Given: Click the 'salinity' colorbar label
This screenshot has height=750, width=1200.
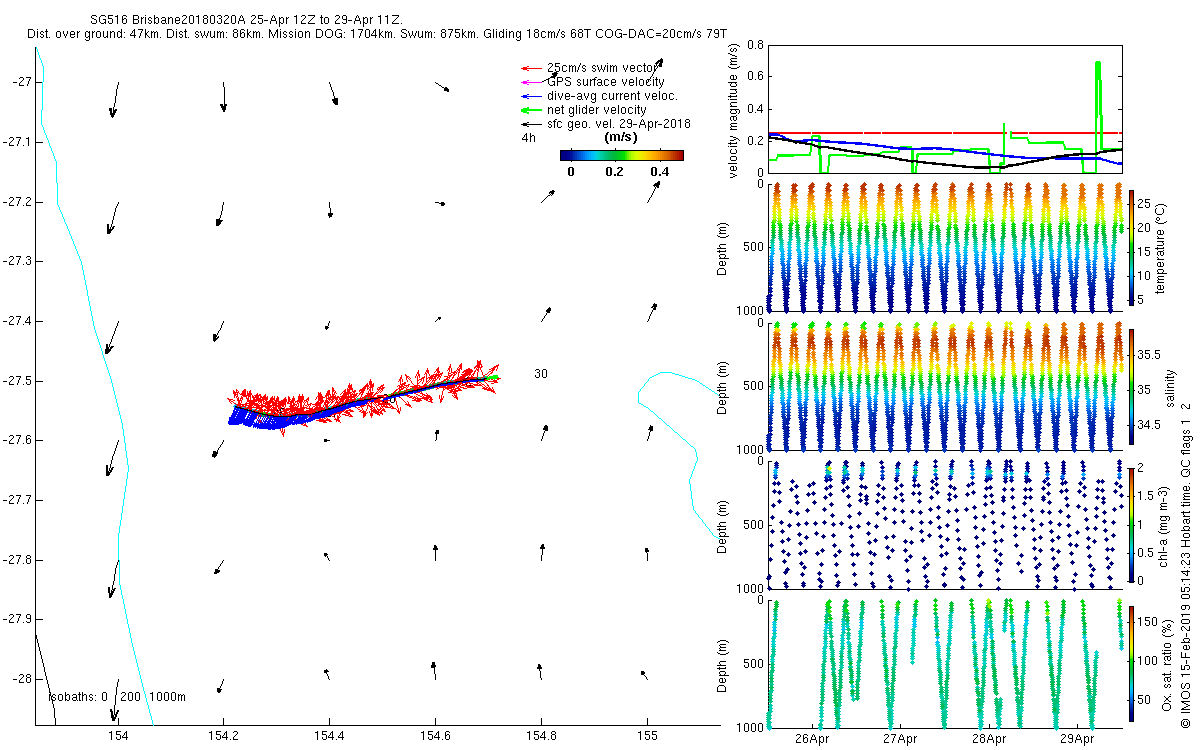Looking at the screenshot, I should (x=1170, y=389).
